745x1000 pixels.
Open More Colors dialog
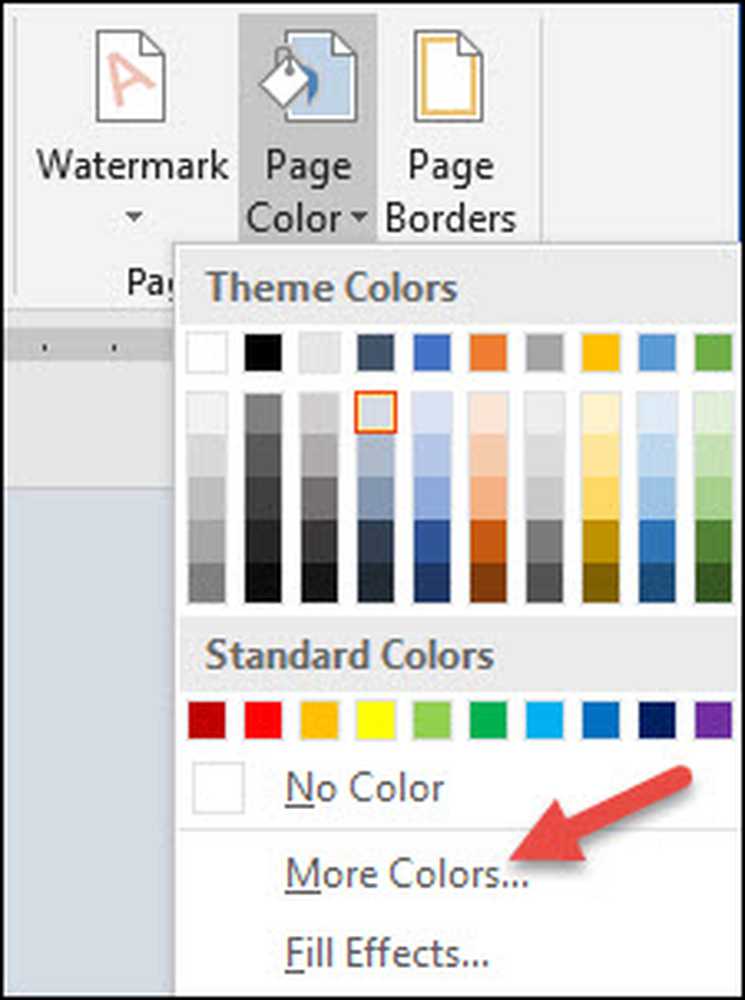point(405,873)
